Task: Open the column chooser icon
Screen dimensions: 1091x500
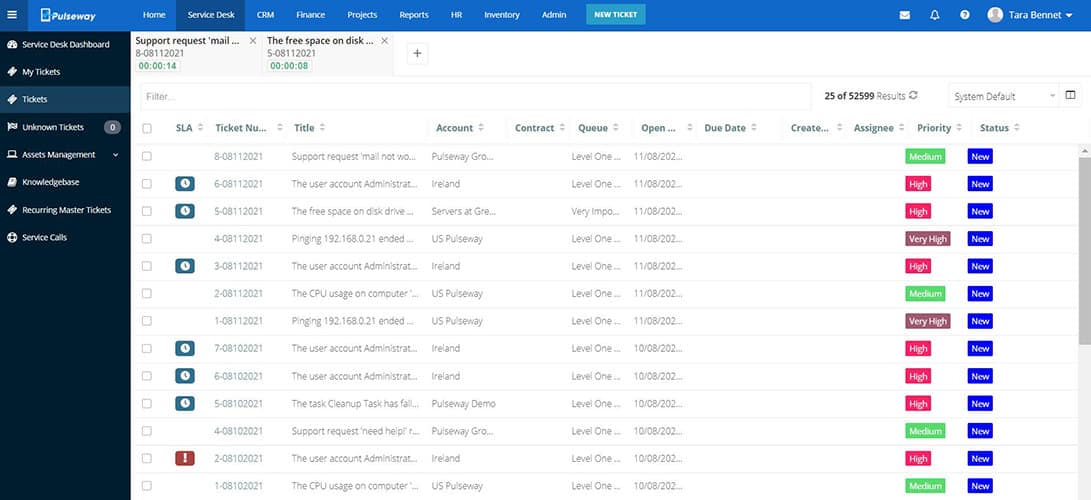Action: coord(1070,96)
